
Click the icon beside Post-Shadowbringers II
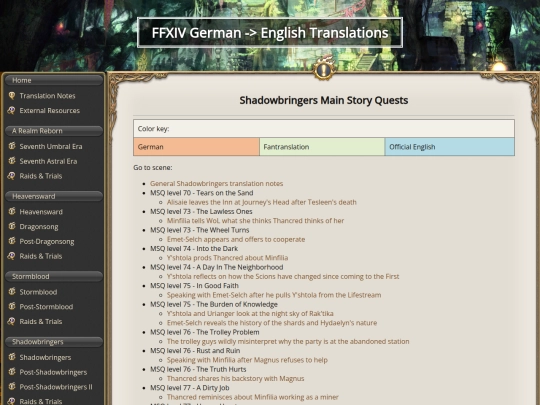tap(12, 387)
